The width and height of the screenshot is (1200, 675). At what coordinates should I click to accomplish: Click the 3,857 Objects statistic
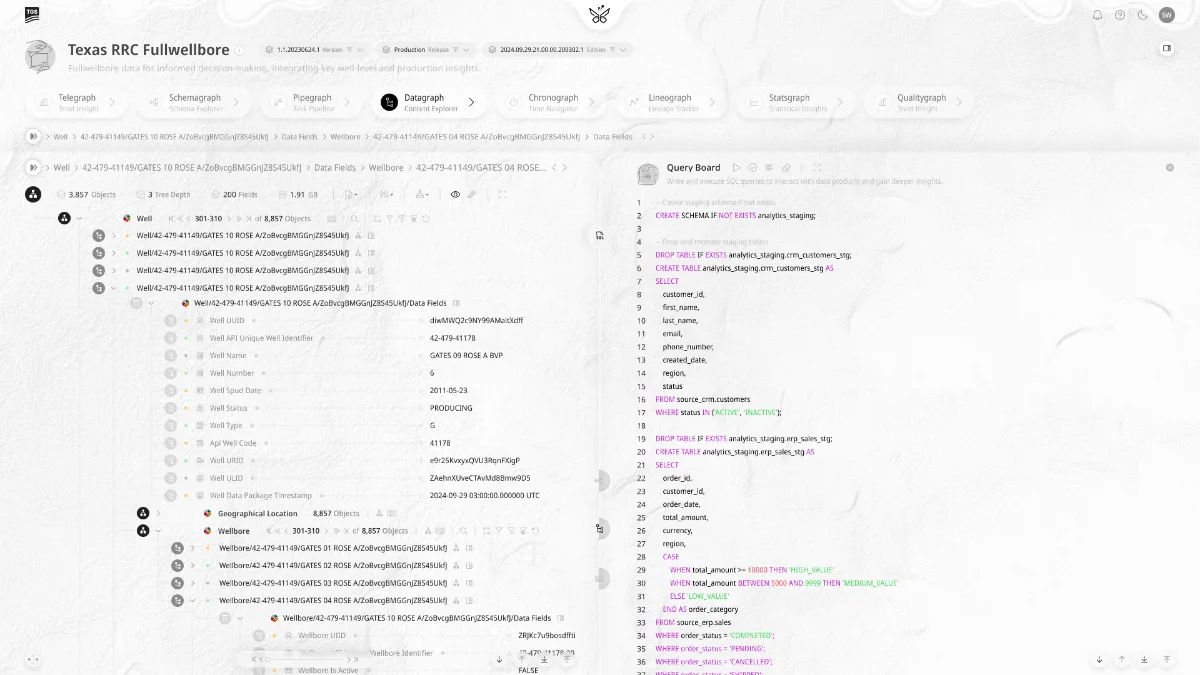(86, 194)
